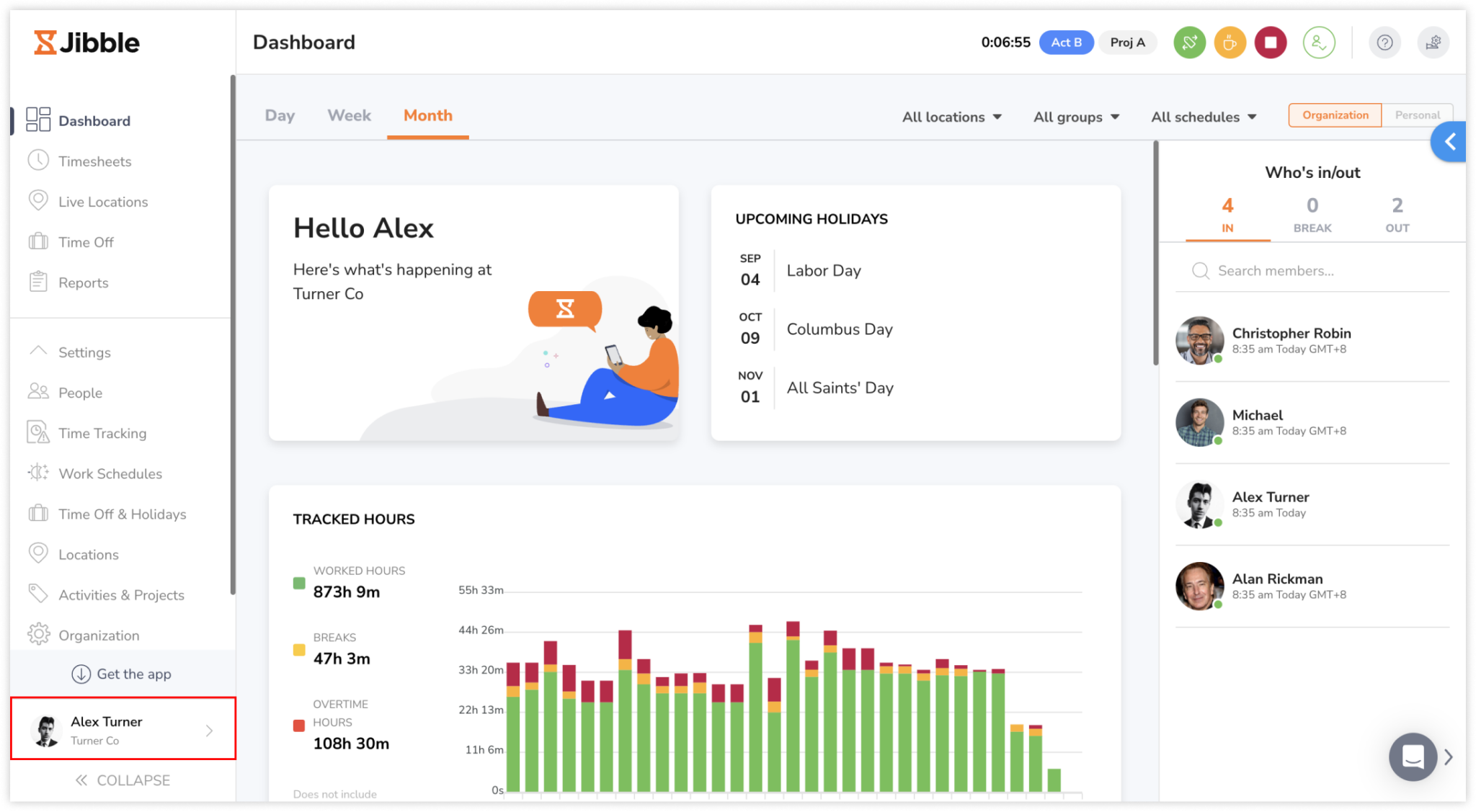Click the red stop timer button
1476x812 pixels.
pyautogui.click(x=1270, y=43)
